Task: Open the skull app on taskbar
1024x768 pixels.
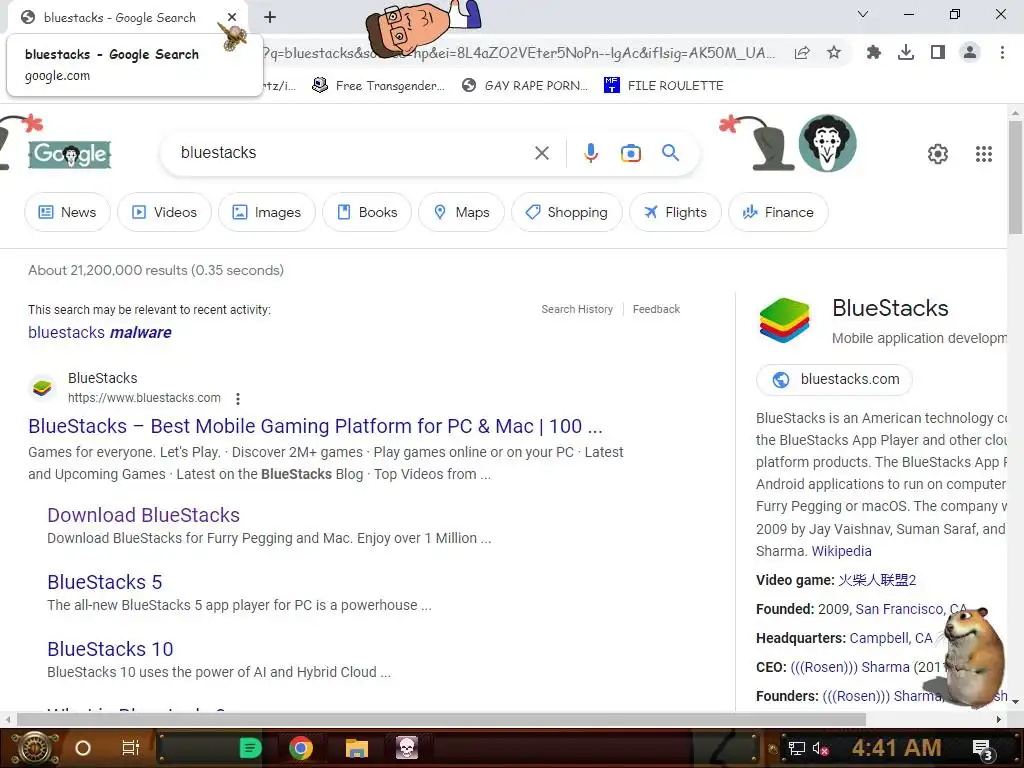Action: pos(407,748)
